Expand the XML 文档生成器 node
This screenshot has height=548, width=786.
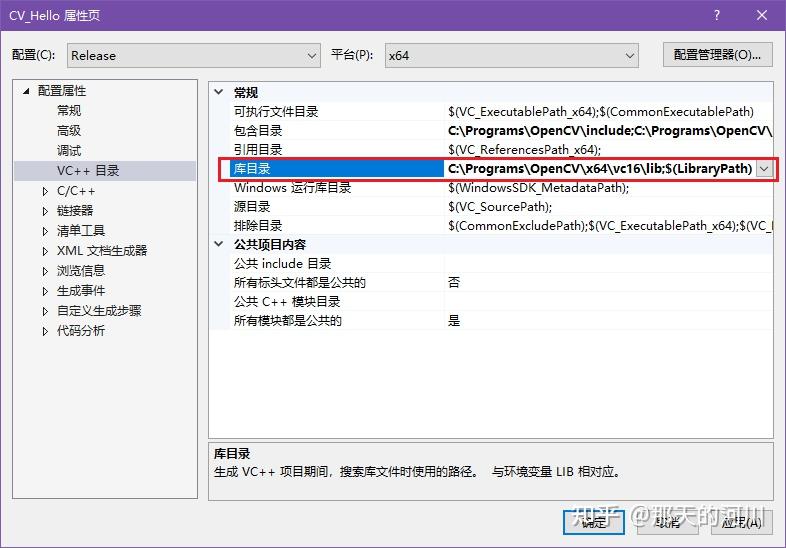pyautogui.click(x=45, y=251)
